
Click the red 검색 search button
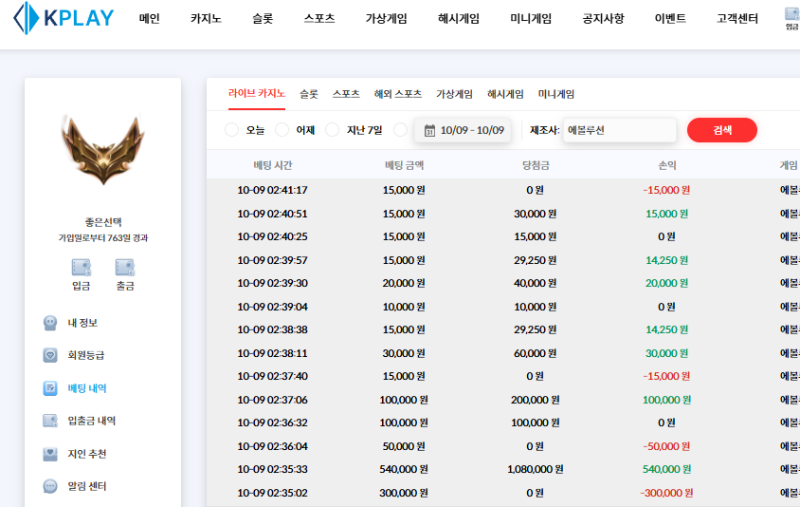pos(721,130)
